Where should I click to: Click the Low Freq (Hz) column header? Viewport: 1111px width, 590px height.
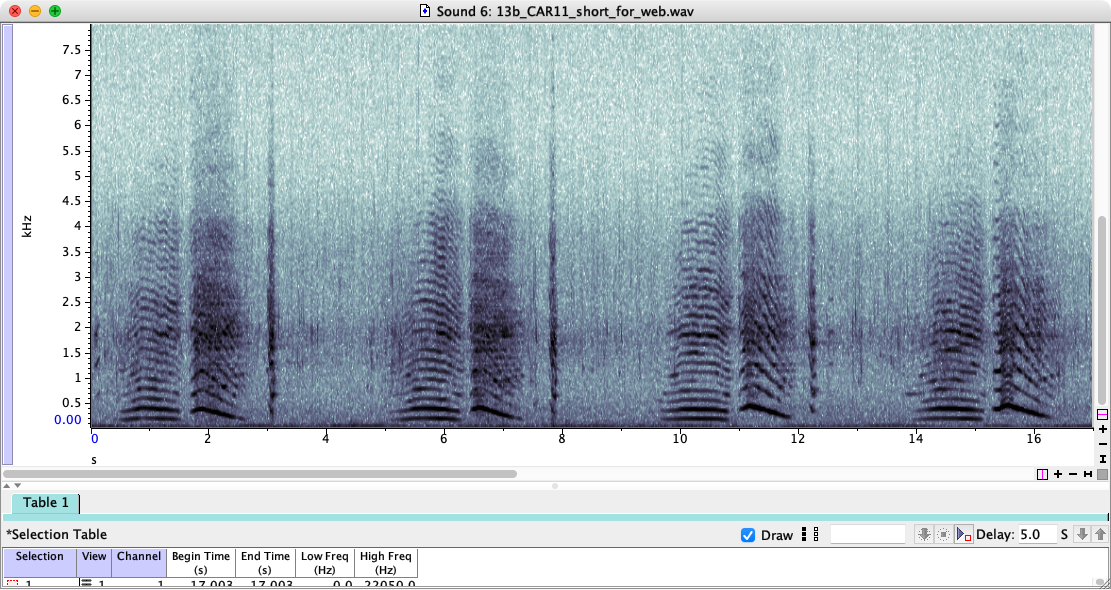coord(324,562)
